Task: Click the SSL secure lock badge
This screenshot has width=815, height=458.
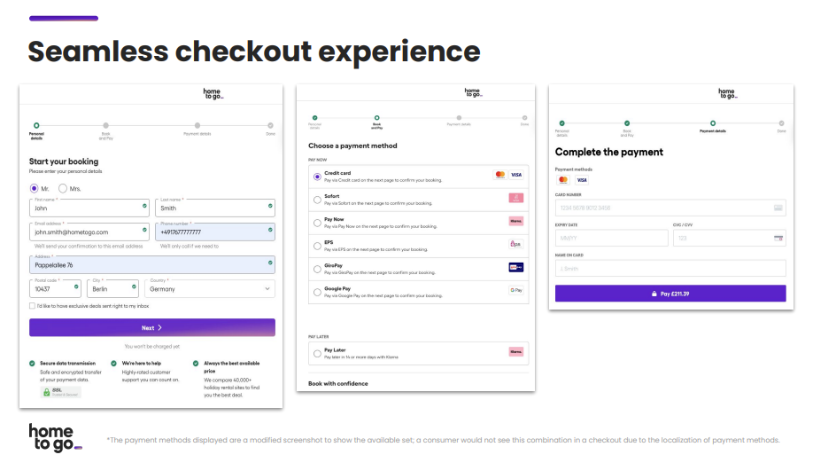Action: (61, 392)
